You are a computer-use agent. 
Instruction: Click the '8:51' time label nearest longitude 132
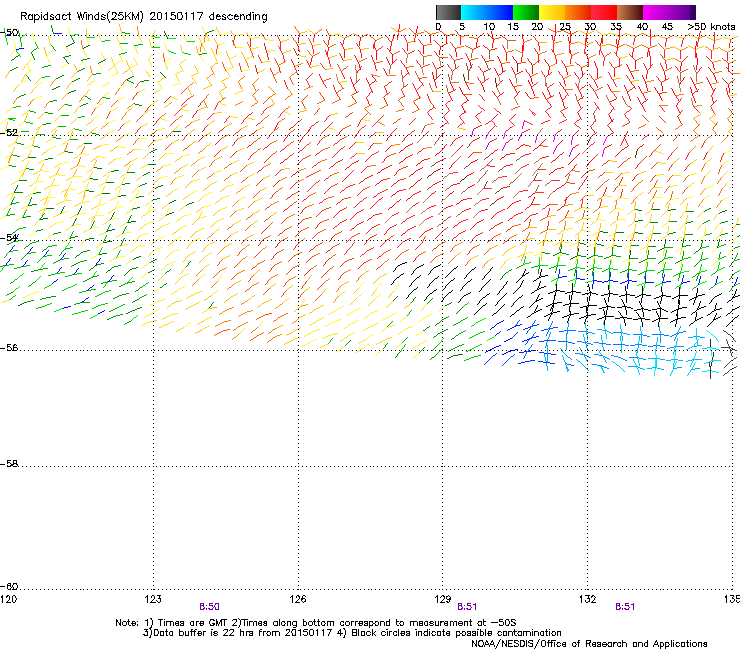pos(625,607)
